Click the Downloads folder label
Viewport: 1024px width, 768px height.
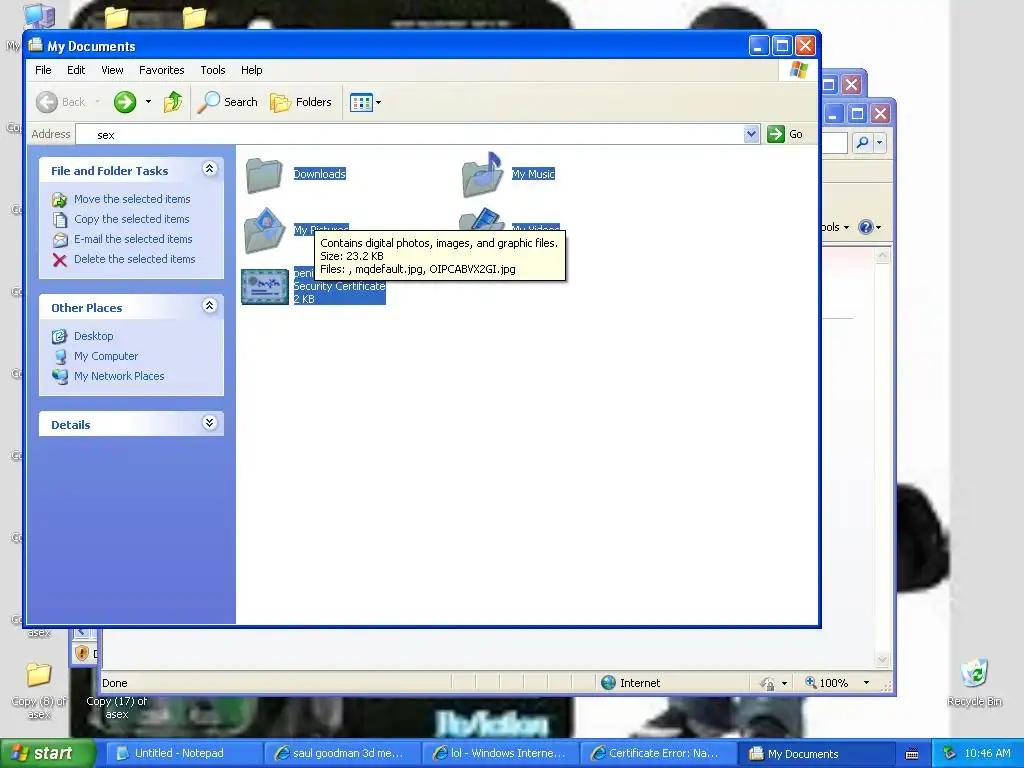tap(319, 174)
